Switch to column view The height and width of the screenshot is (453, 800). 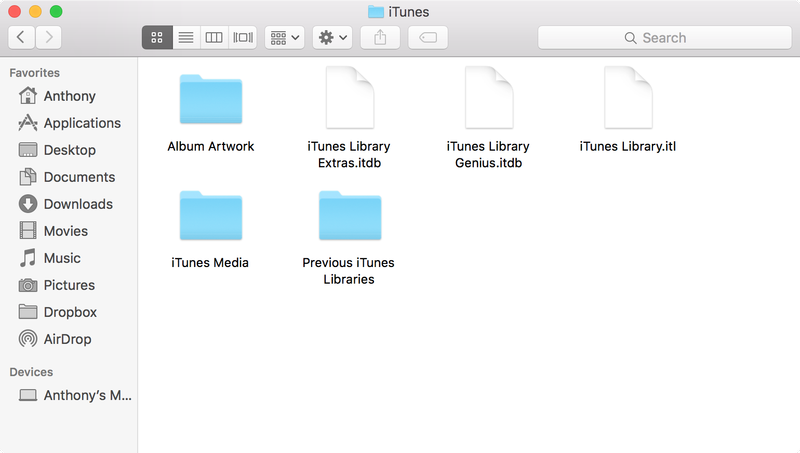tap(214, 37)
